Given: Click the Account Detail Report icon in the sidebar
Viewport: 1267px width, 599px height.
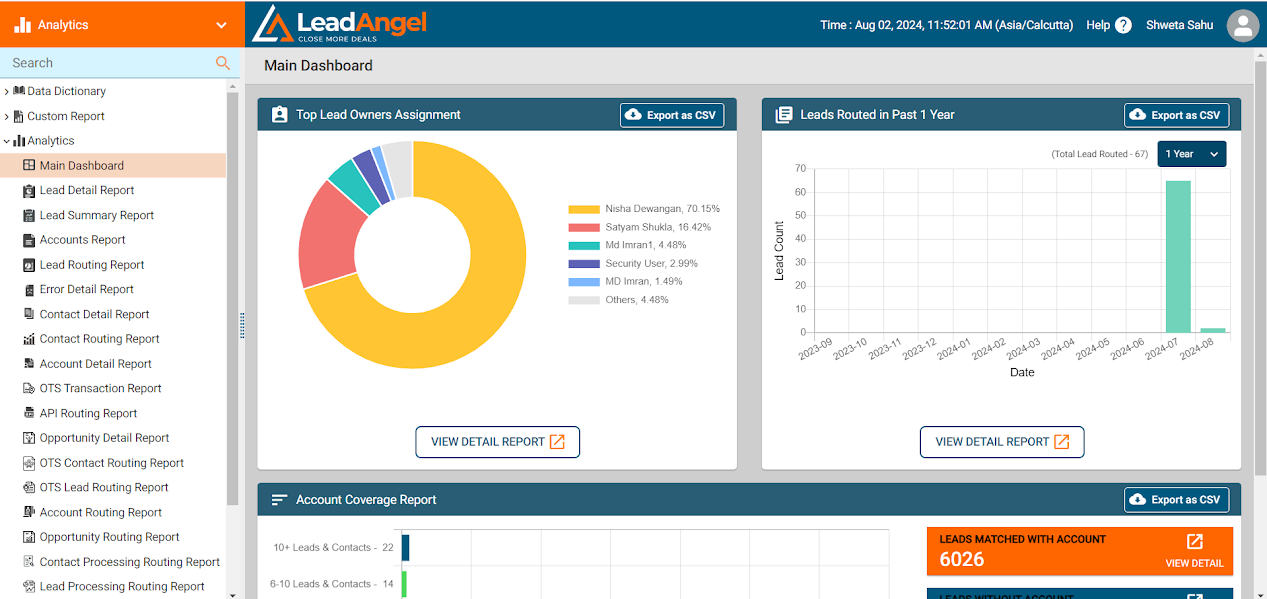Looking at the screenshot, I should pyautogui.click(x=29, y=364).
